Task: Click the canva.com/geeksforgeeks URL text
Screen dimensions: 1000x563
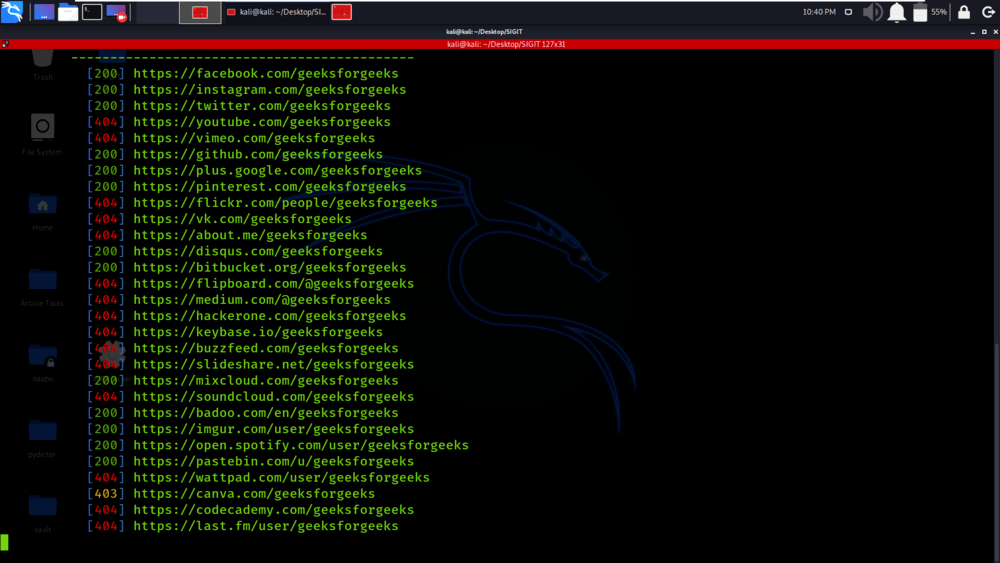Action: (x=254, y=494)
